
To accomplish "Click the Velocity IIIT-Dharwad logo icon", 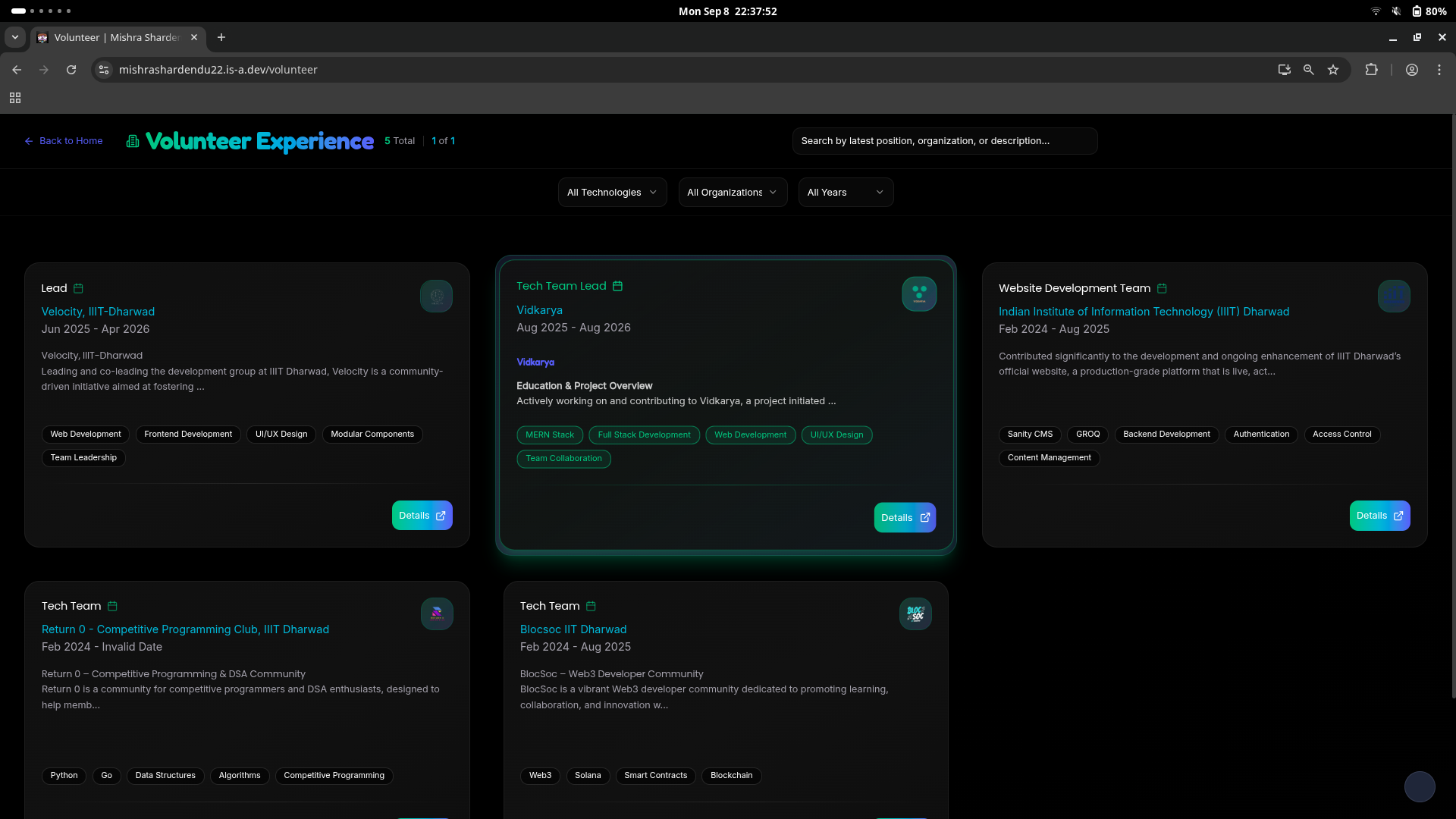I will tap(437, 297).
